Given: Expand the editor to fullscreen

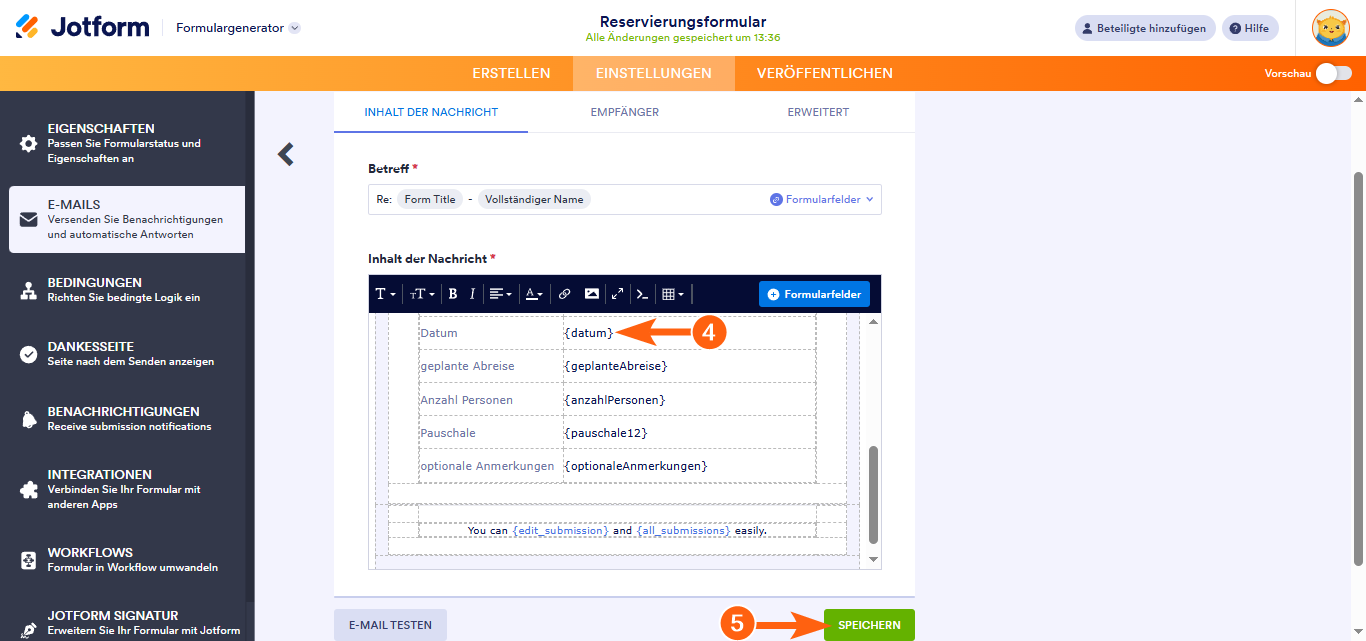Looking at the screenshot, I should pos(618,294).
